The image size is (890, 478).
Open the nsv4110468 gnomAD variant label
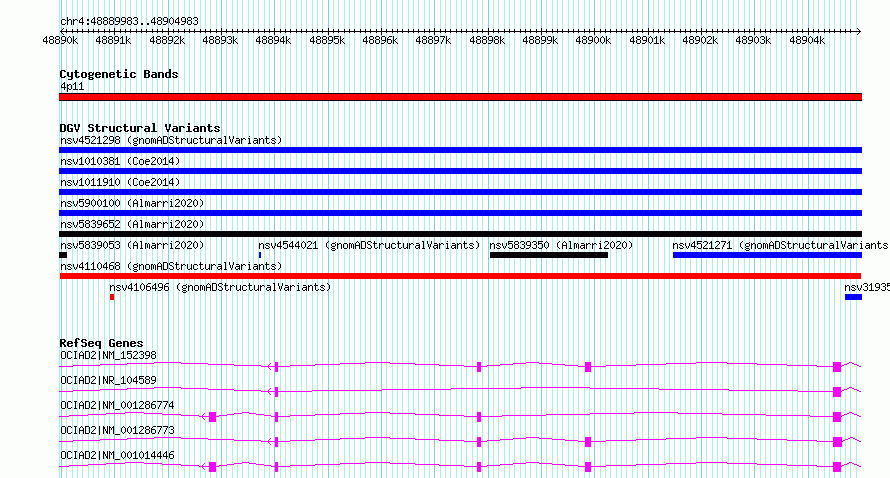pyautogui.click(x=171, y=266)
